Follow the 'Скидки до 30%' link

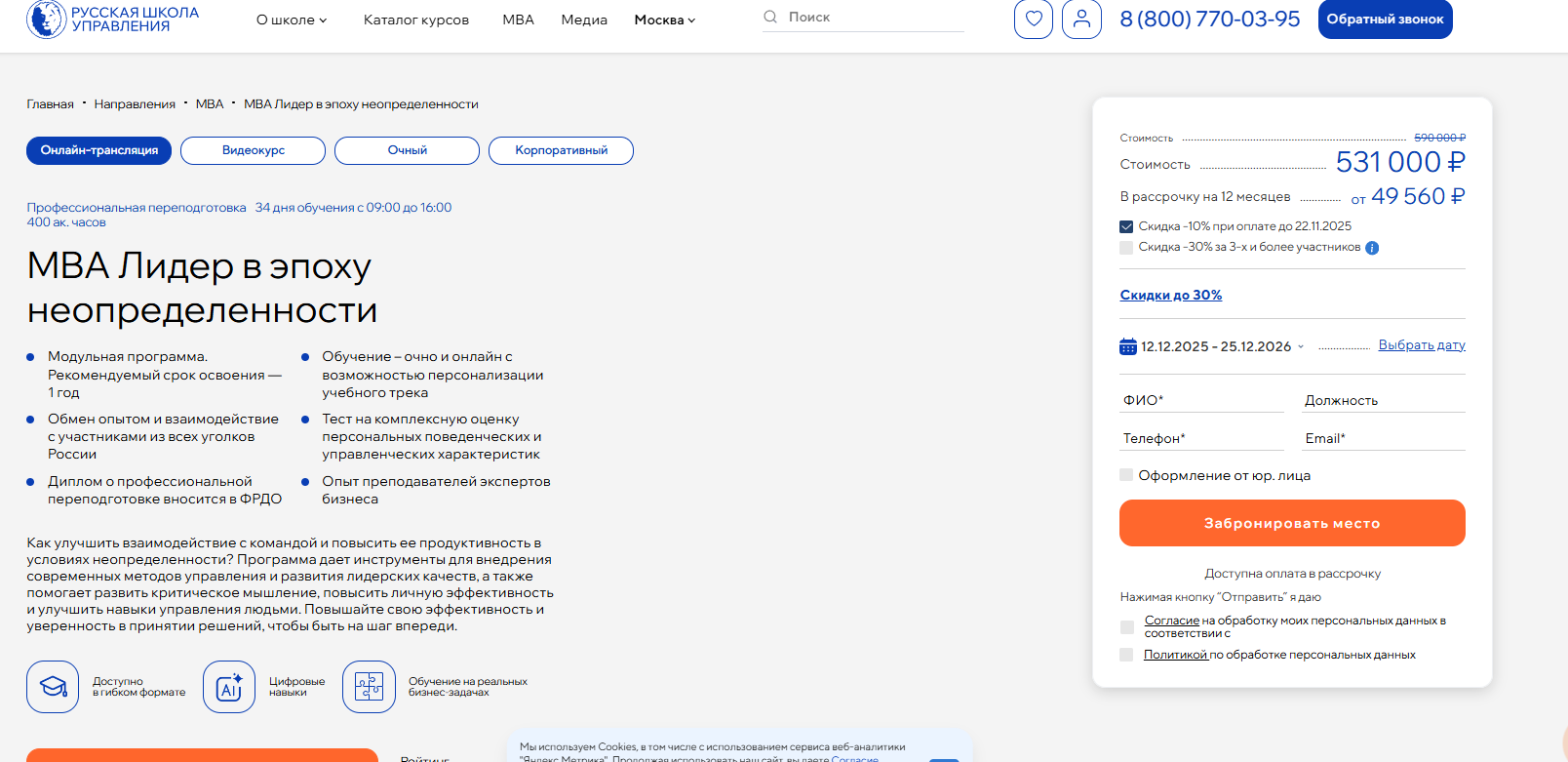[1170, 295]
